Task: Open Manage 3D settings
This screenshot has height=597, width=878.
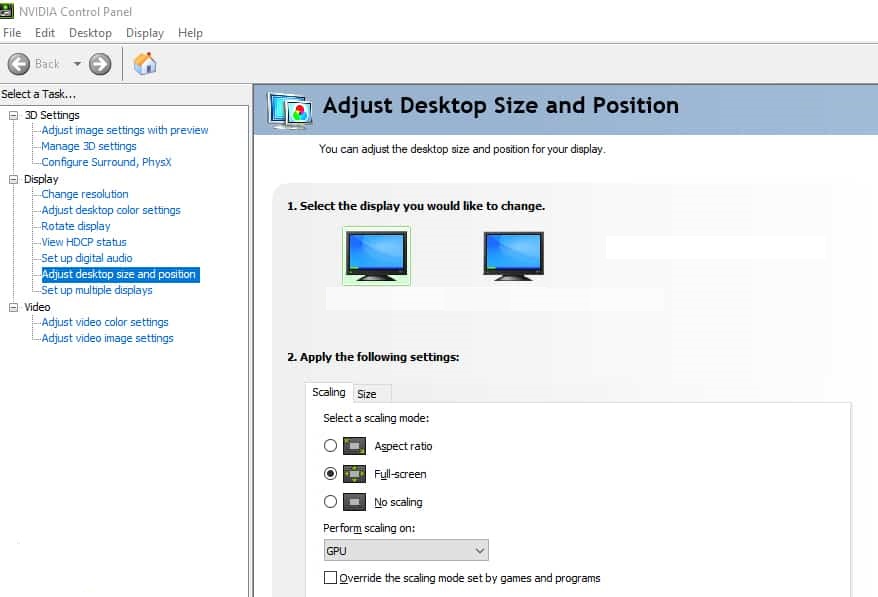Action: coord(89,146)
